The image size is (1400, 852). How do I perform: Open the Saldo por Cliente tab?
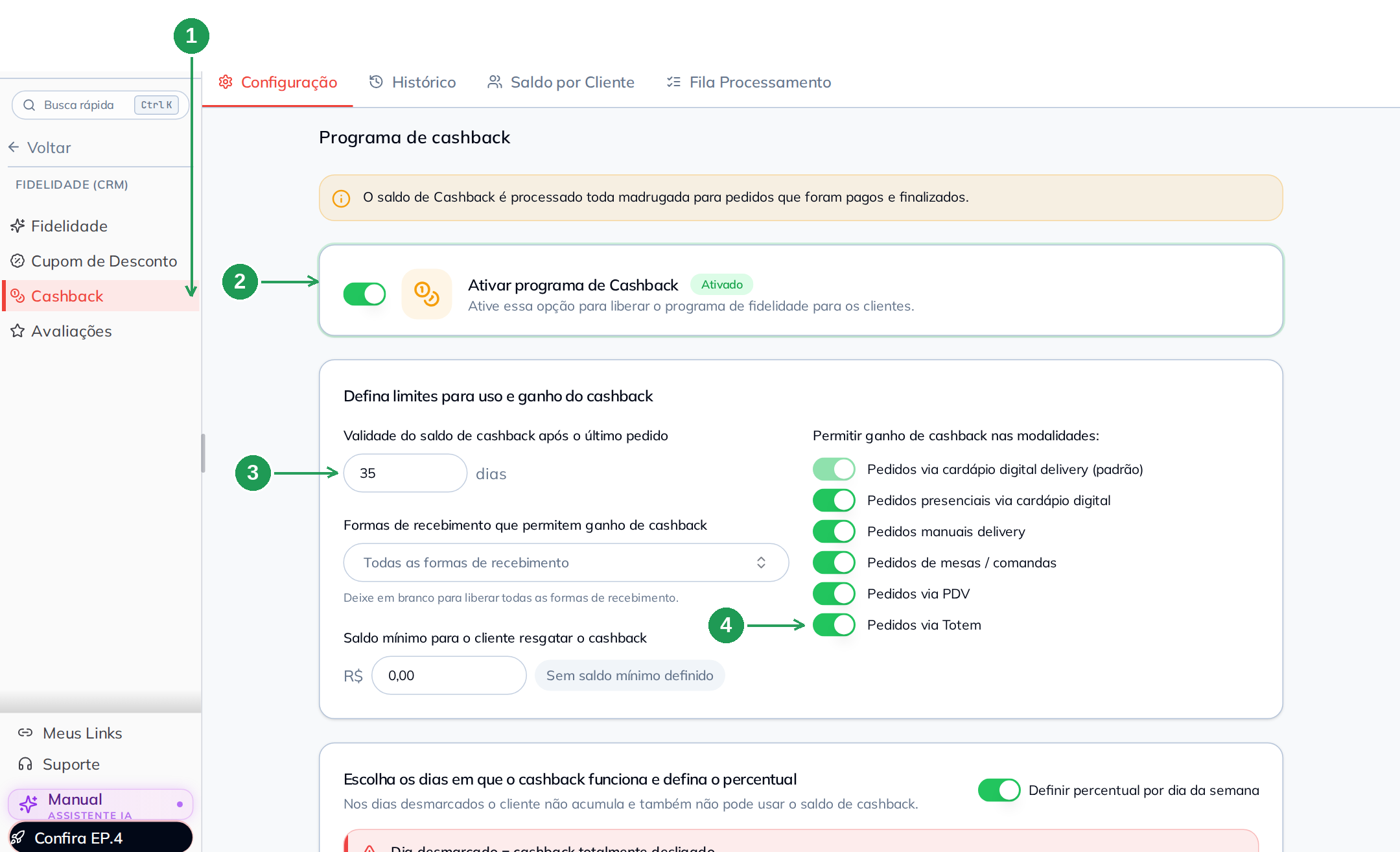pyautogui.click(x=561, y=82)
